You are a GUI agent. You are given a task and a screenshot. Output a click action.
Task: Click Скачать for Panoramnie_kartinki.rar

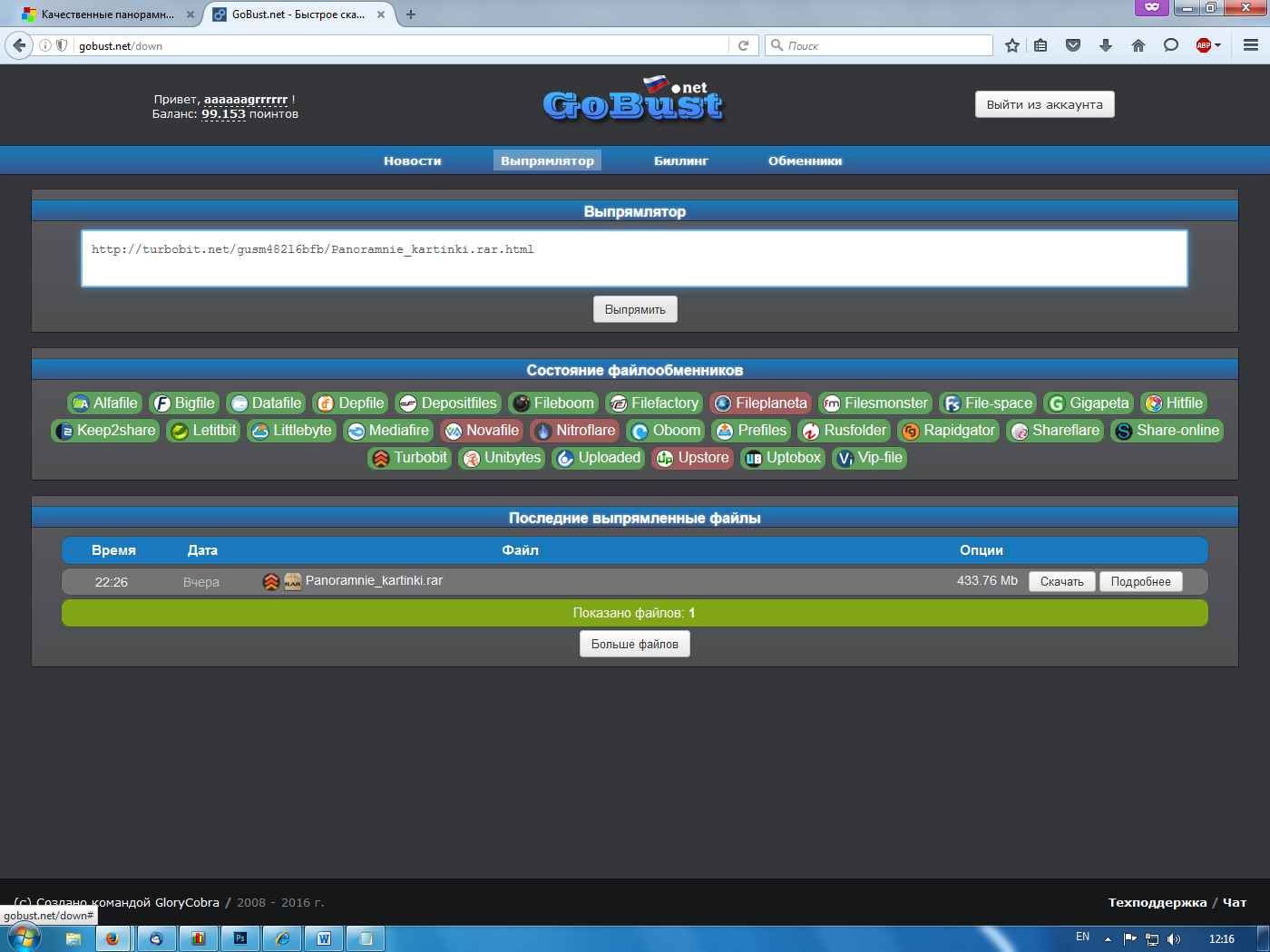1062,582
